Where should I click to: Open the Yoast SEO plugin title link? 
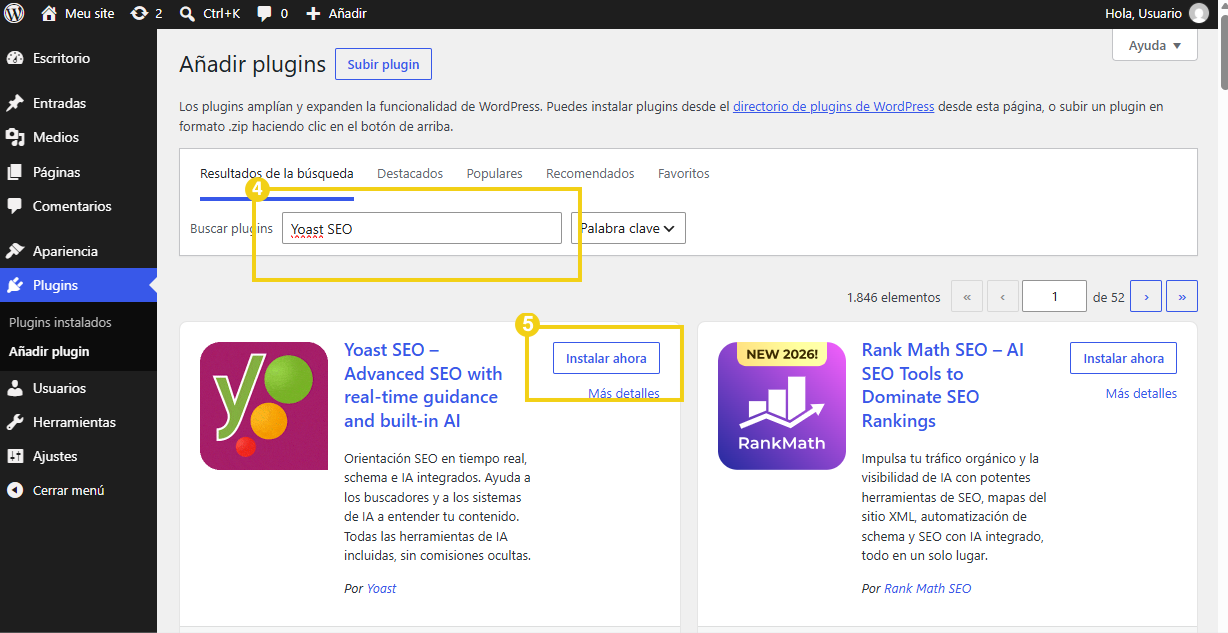423,385
